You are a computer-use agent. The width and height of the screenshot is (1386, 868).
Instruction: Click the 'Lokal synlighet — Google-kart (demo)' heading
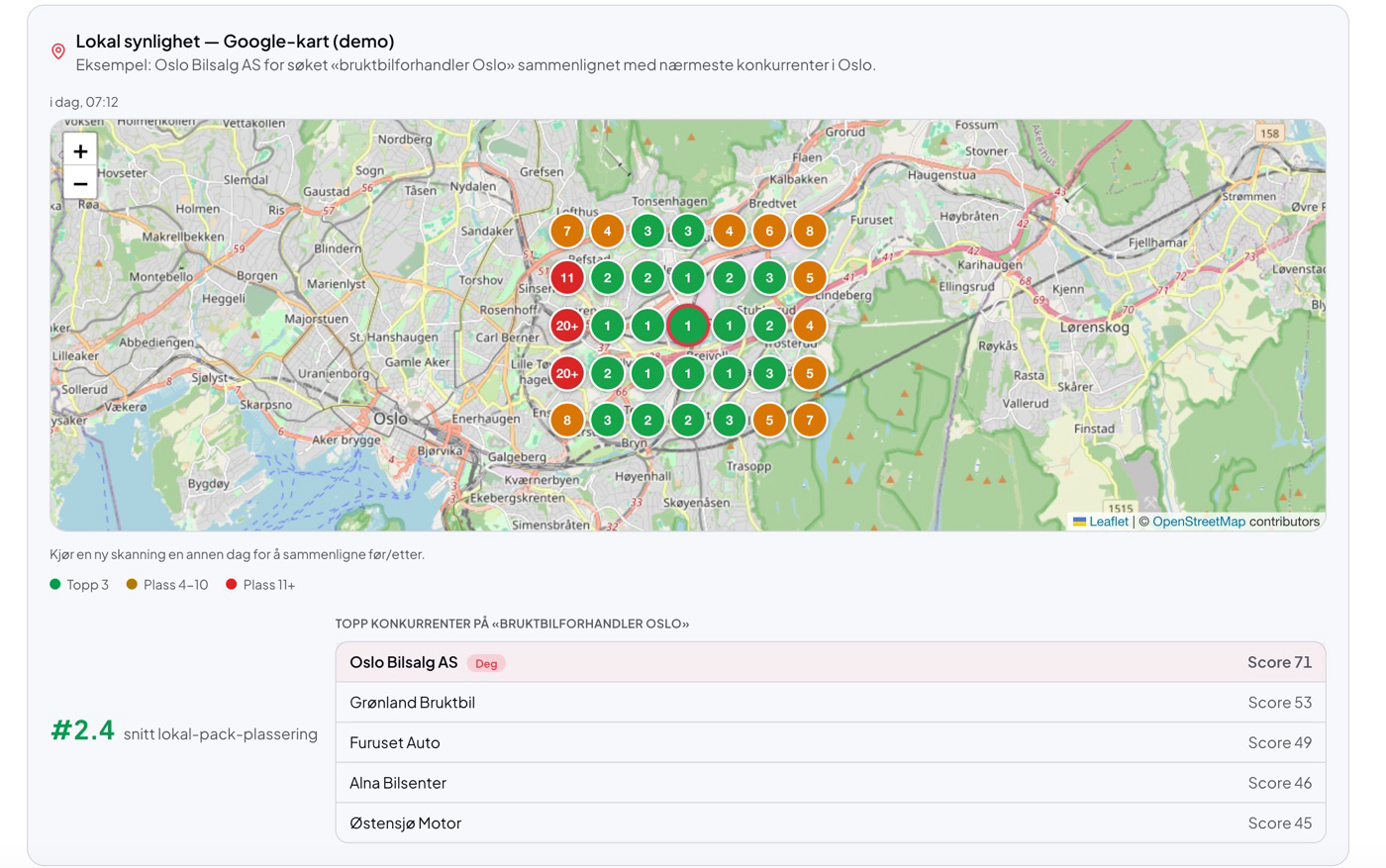(x=235, y=41)
